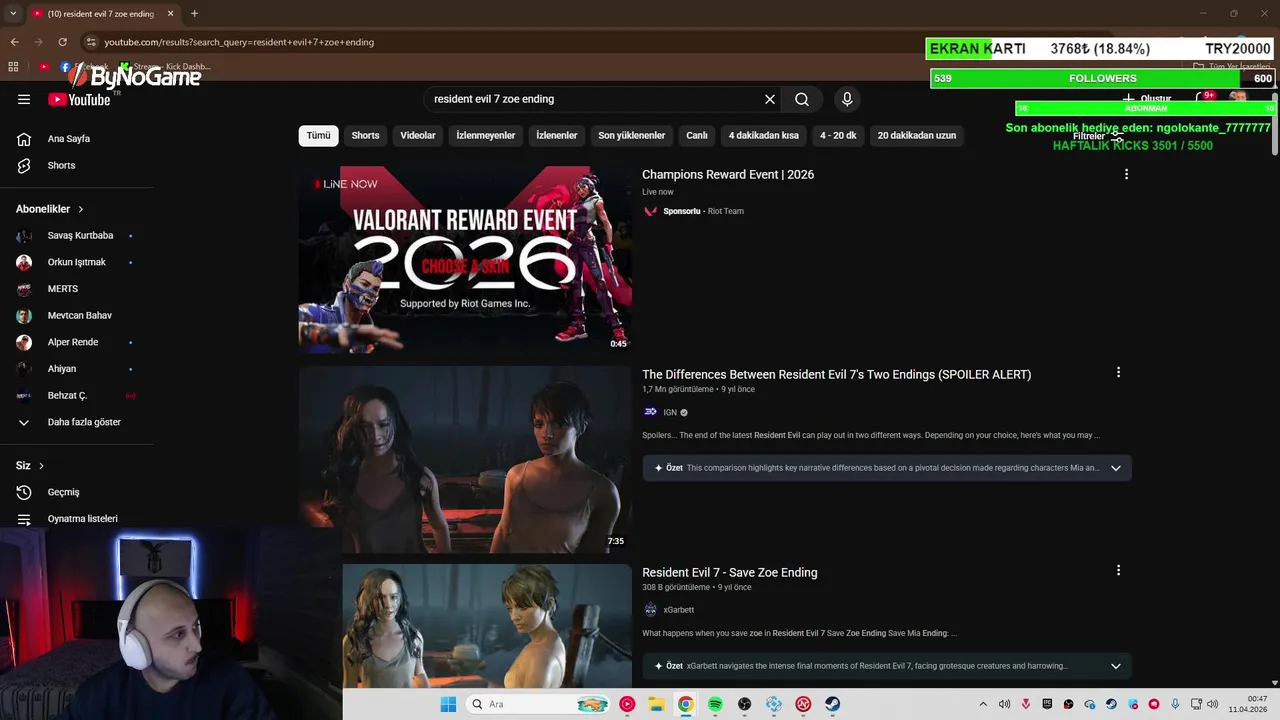Open File Explorer from the taskbar
The width and height of the screenshot is (1280, 720).
pos(656,704)
